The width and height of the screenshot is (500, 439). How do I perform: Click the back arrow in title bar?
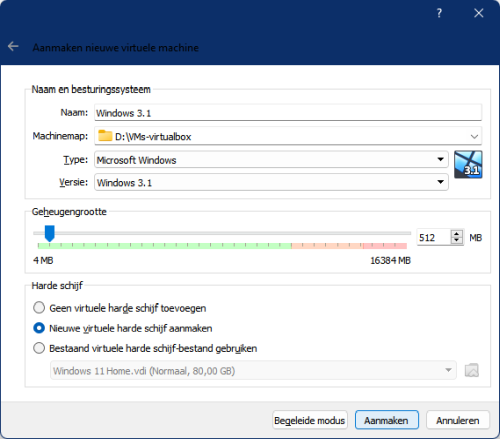pos(13,46)
